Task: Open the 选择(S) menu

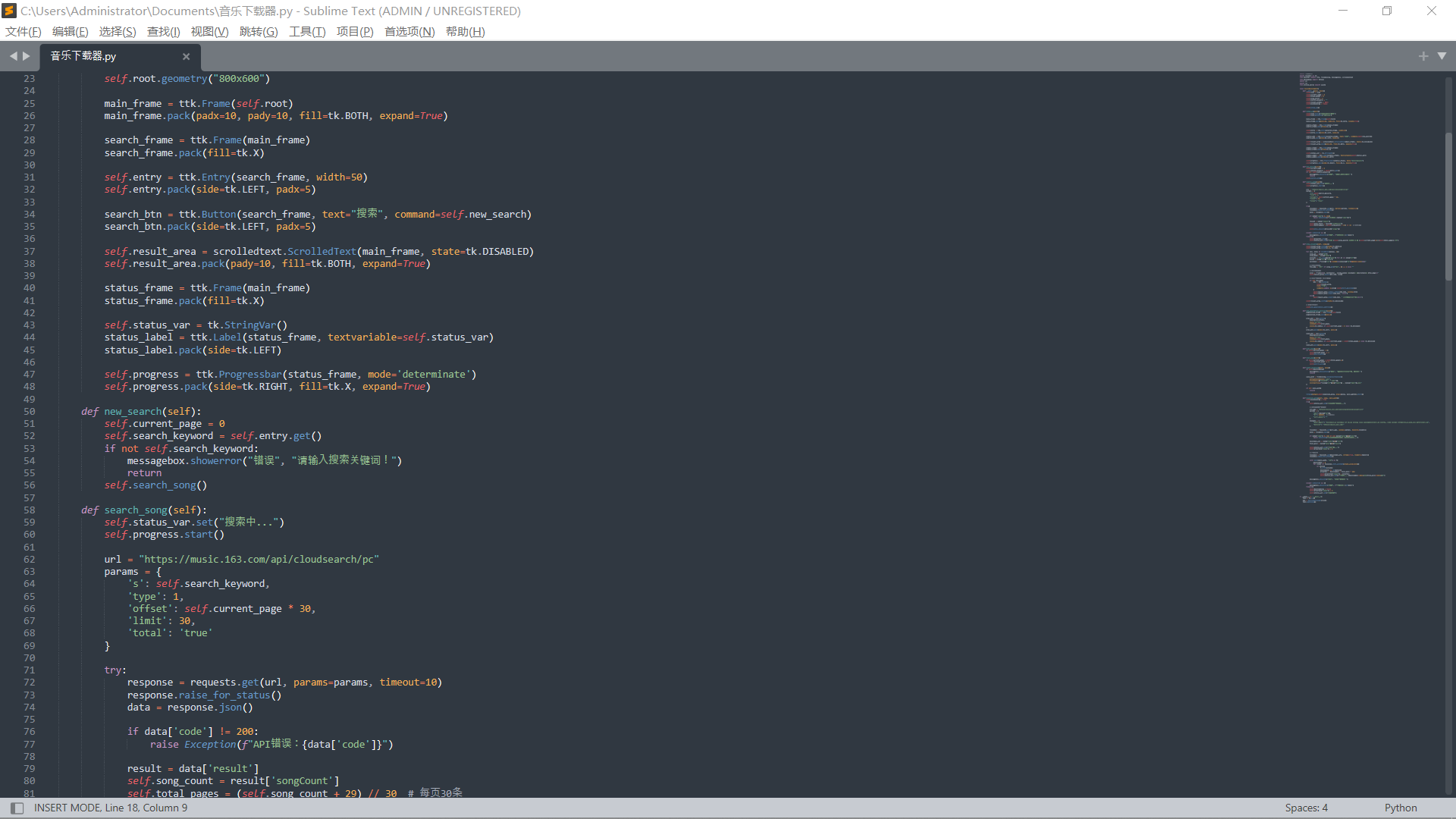Action: pyautogui.click(x=117, y=31)
